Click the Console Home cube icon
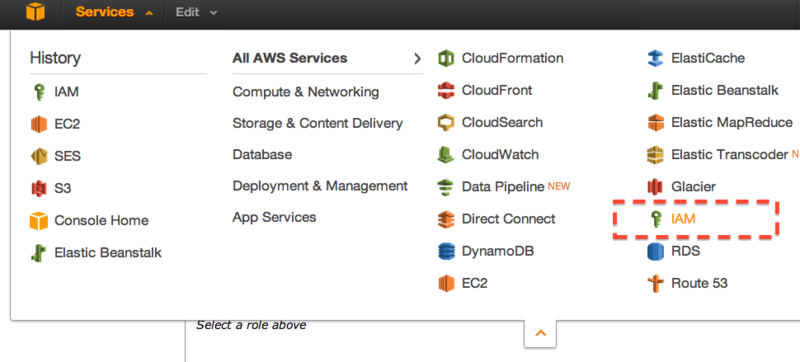The height and width of the screenshot is (362, 800). point(39,221)
